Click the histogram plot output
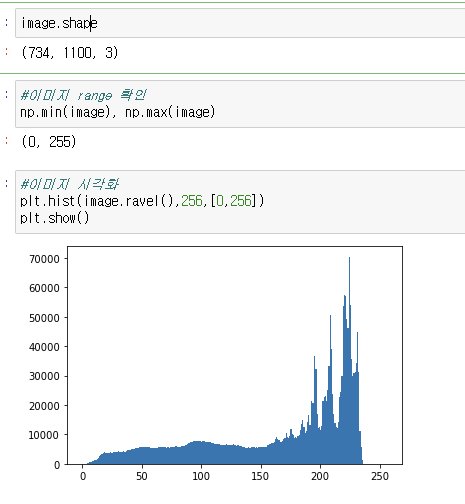465x504 pixels. [x=216, y=364]
